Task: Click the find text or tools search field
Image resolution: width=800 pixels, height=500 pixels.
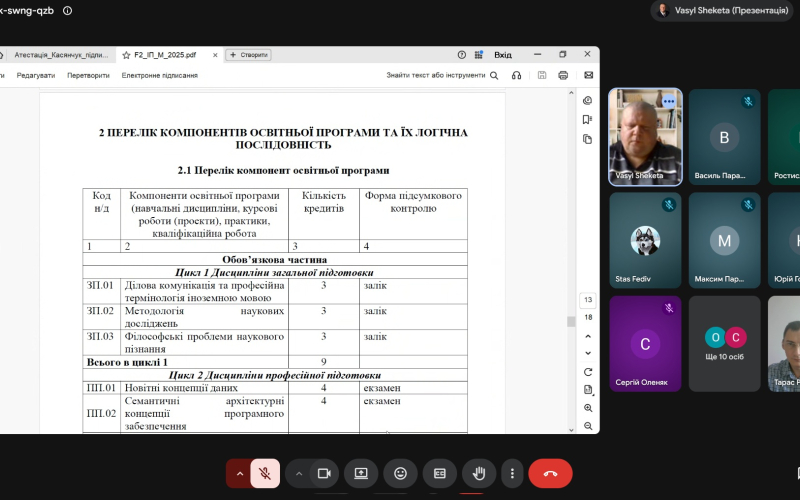Action: (442, 75)
